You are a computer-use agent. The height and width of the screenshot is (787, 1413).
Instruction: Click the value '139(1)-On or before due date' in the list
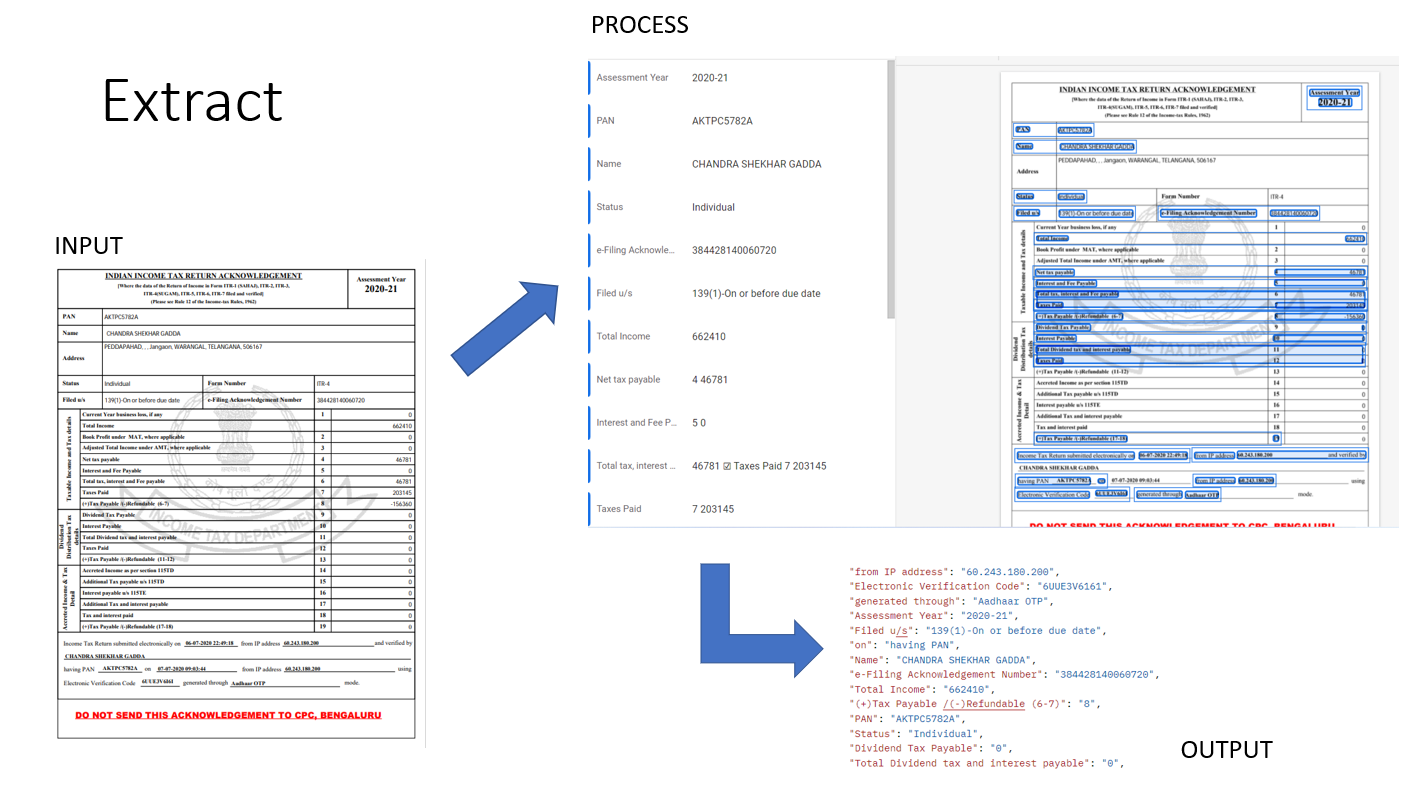point(756,293)
